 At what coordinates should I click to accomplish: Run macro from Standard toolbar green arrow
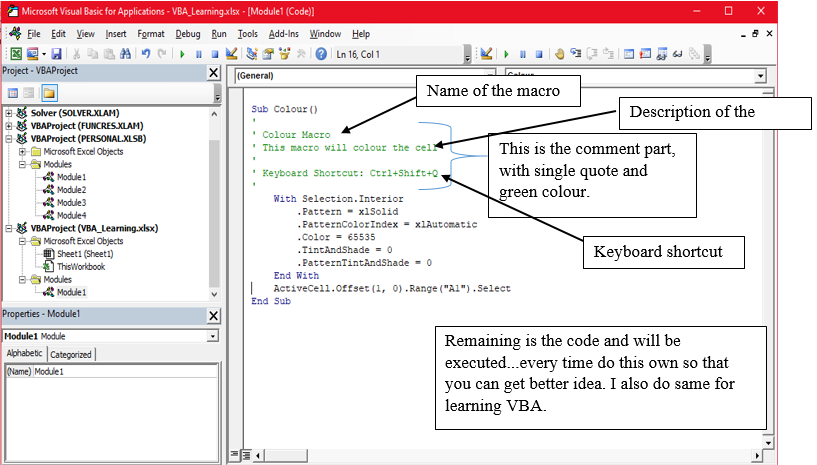182,54
